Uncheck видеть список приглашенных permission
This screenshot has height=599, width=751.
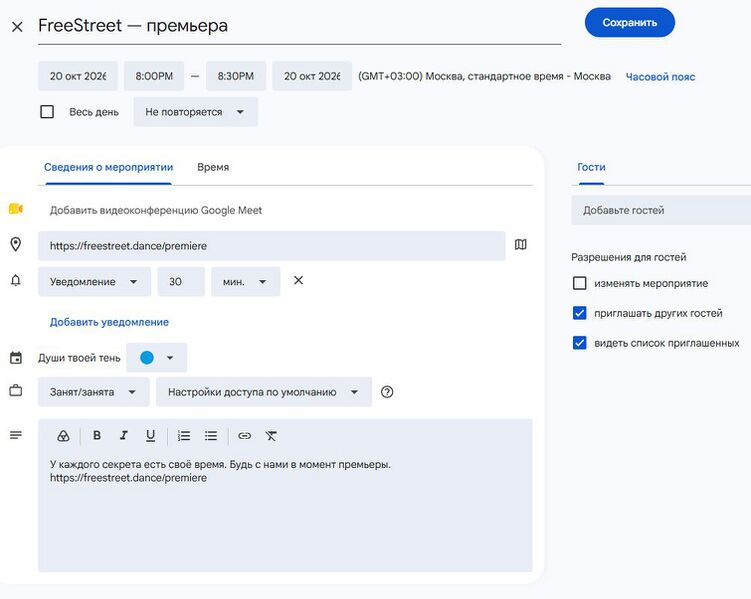580,343
